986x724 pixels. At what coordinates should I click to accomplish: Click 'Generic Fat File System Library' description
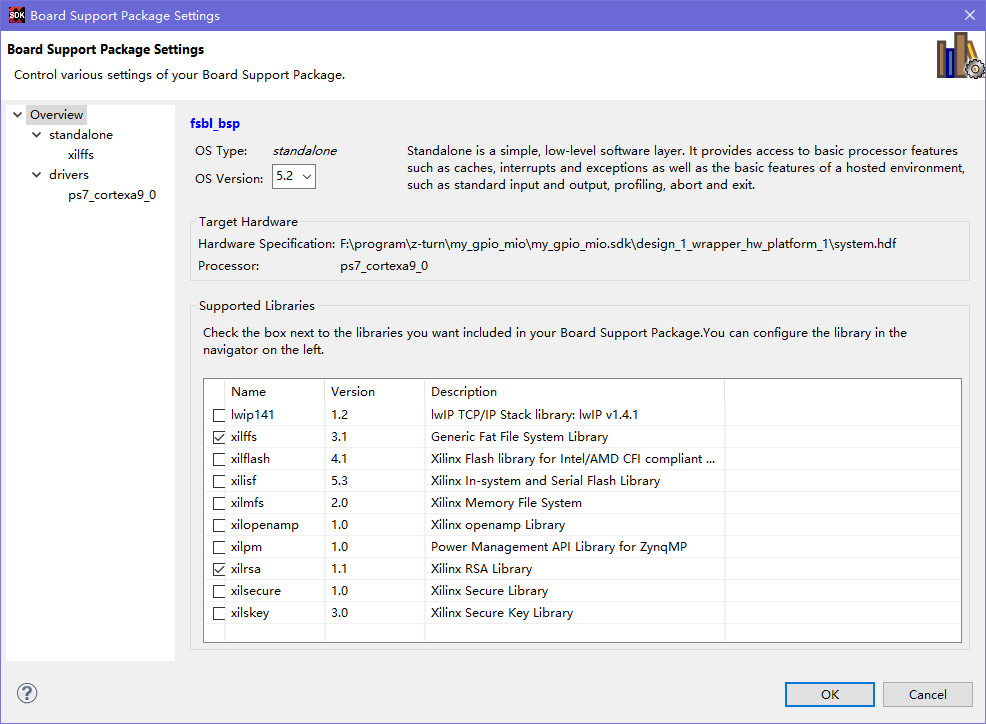point(519,437)
